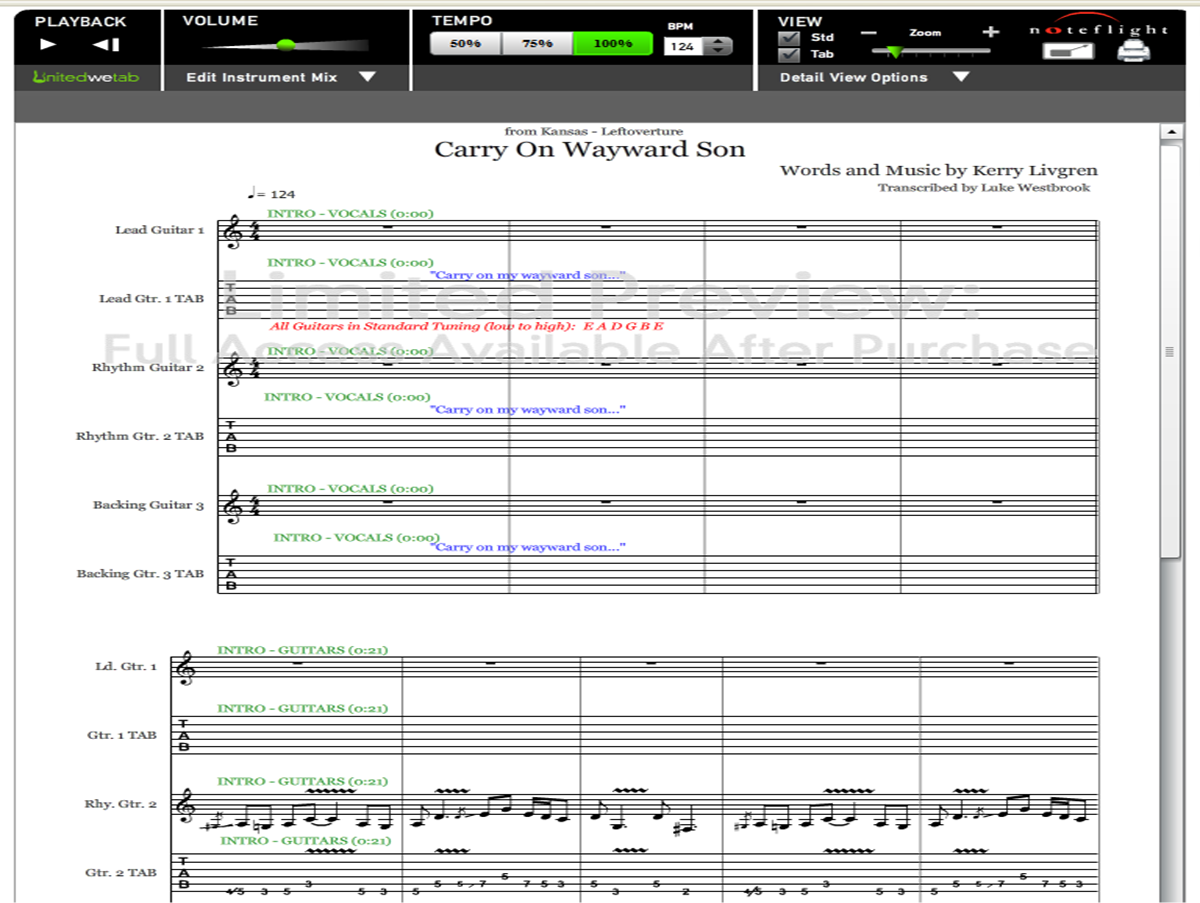Print the score with printer icon
The image size is (1200, 903).
tap(1133, 52)
